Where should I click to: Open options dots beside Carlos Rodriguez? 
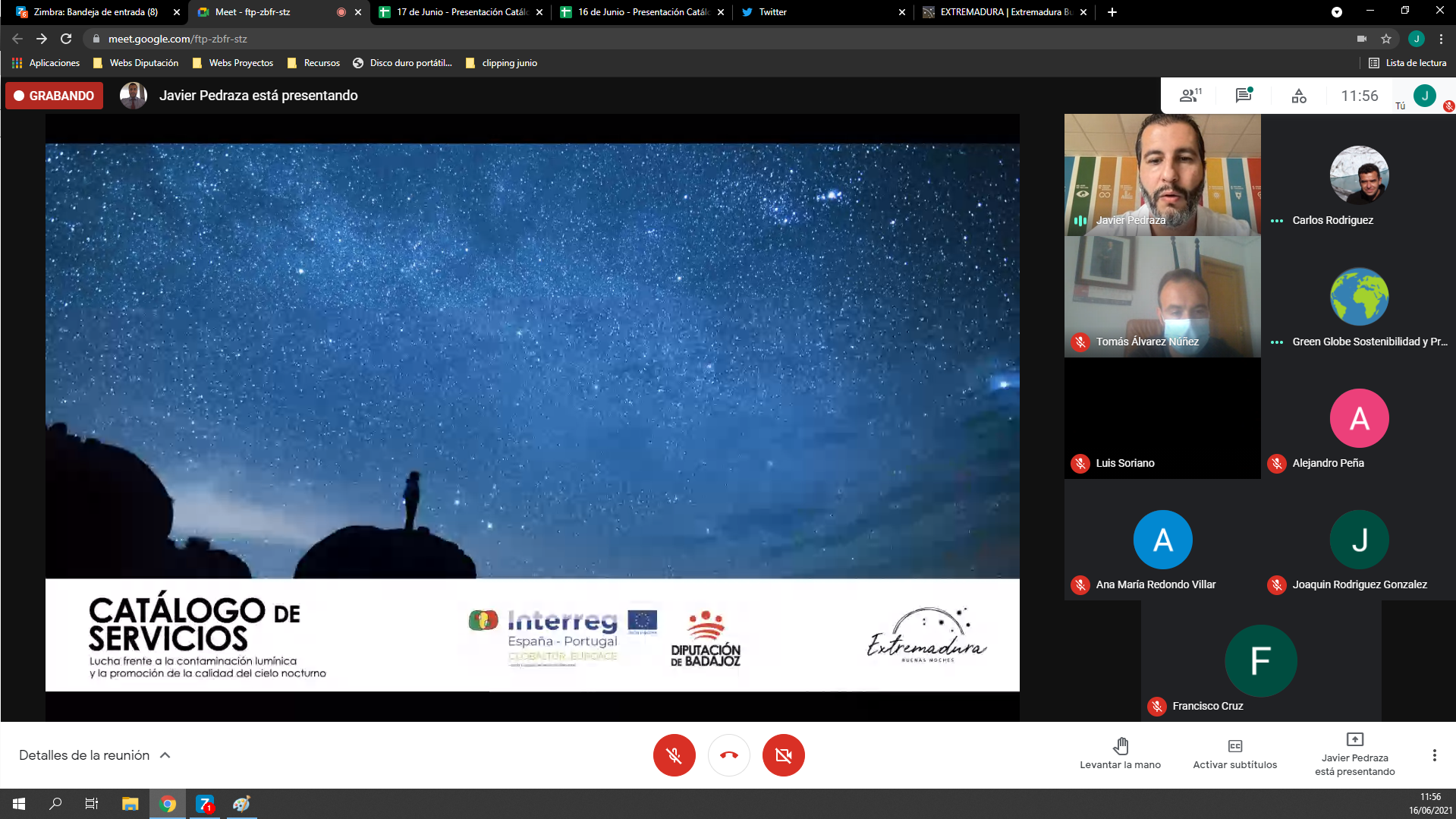1277,221
